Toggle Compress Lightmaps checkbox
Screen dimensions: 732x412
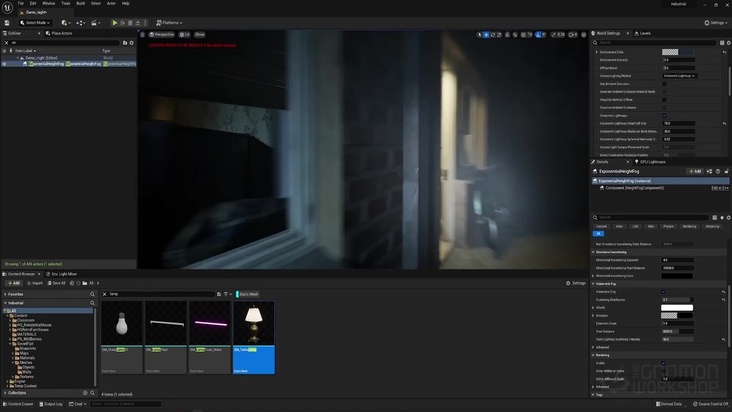(x=664, y=115)
